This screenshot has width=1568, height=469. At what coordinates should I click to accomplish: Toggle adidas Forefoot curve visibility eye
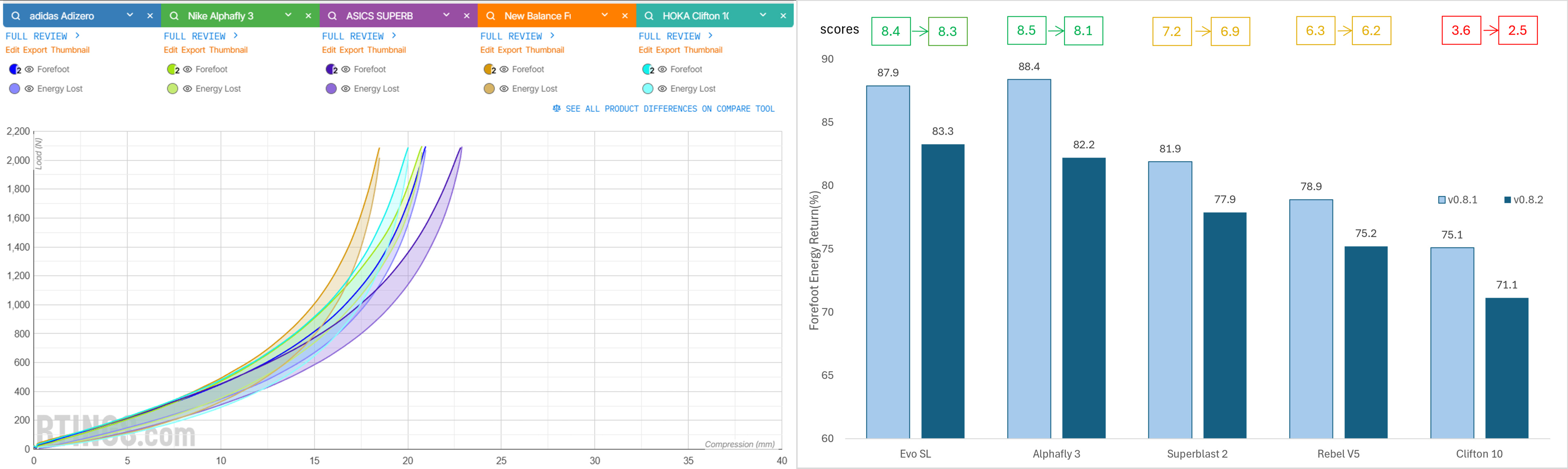point(29,69)
